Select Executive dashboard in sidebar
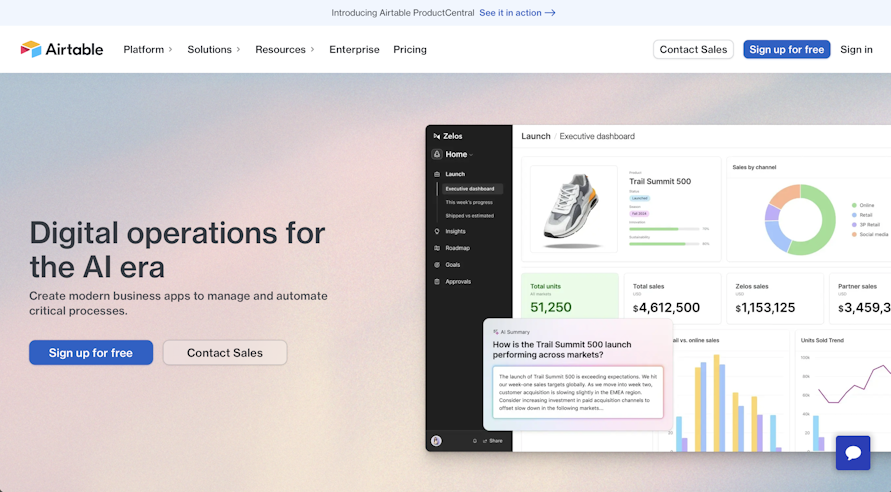The height and width of the screenshot is (492, 891). [x=472, y=189]
